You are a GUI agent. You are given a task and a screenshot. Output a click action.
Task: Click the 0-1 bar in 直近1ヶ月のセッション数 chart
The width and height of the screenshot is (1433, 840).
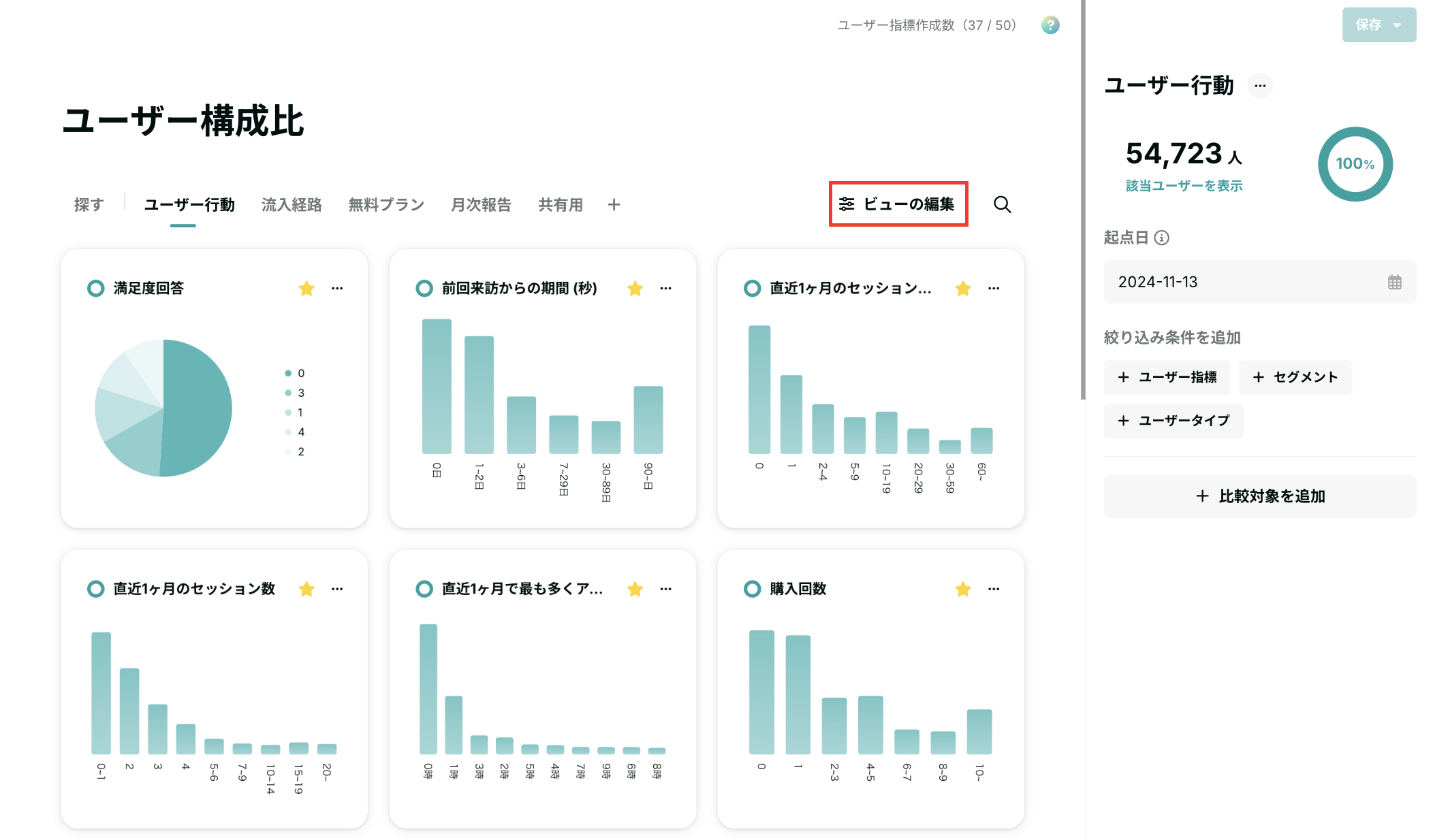101,693
